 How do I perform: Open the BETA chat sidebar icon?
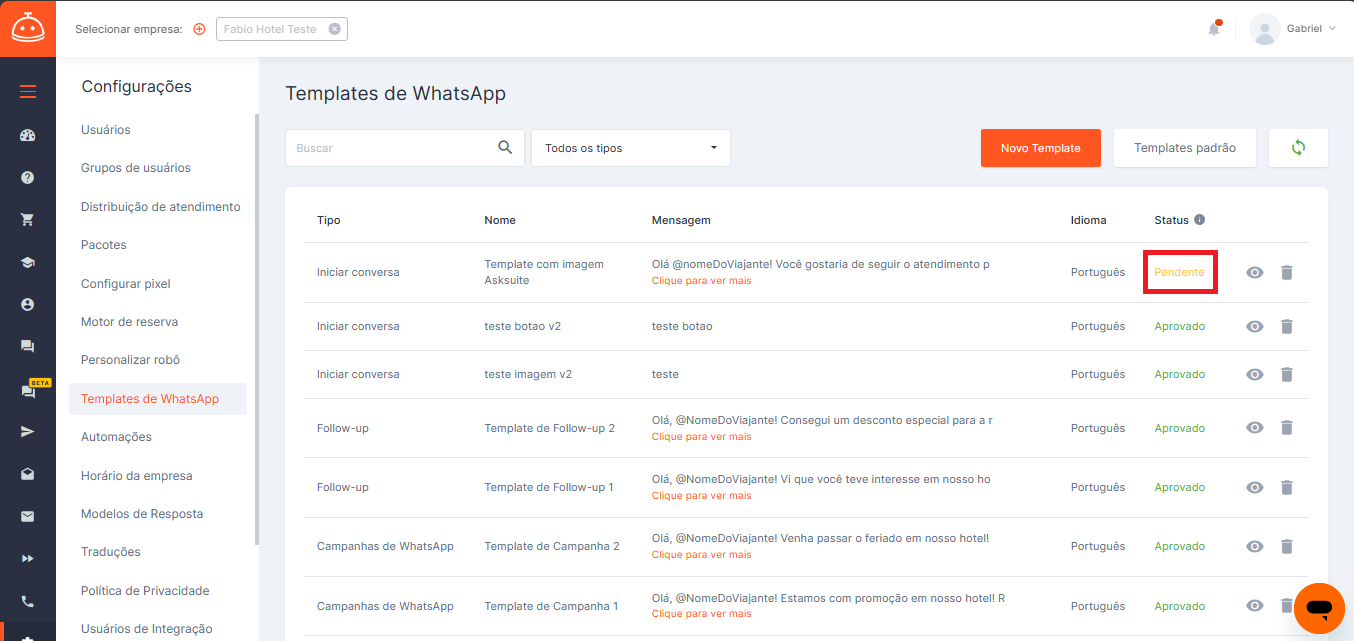coord(28,392)
